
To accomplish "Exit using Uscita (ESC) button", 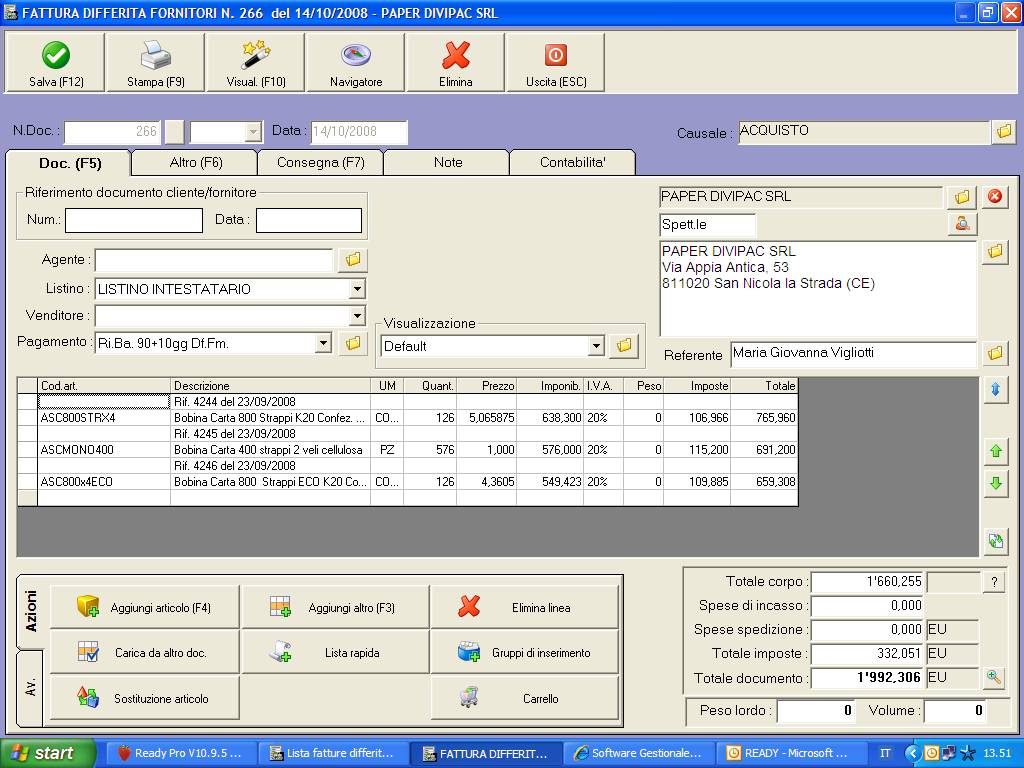I will pyautogui.click(x=556, y=63).
